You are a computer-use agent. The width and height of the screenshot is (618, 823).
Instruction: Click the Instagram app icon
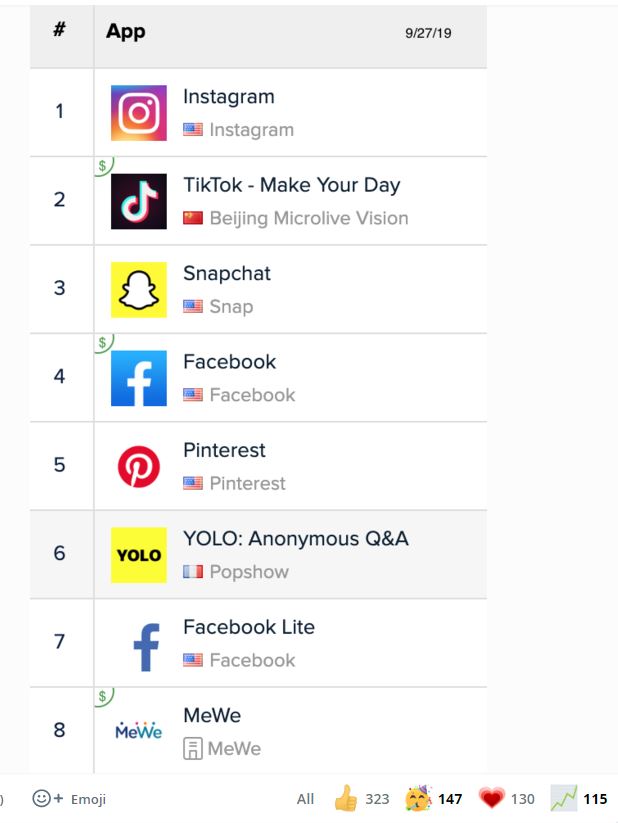pos(139,113)
